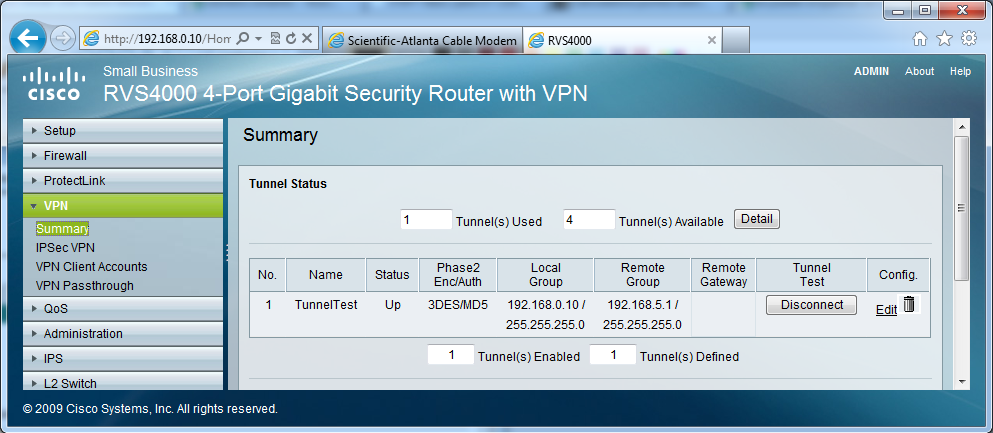Stop loading with the address bar X icon

click(307, 39)
